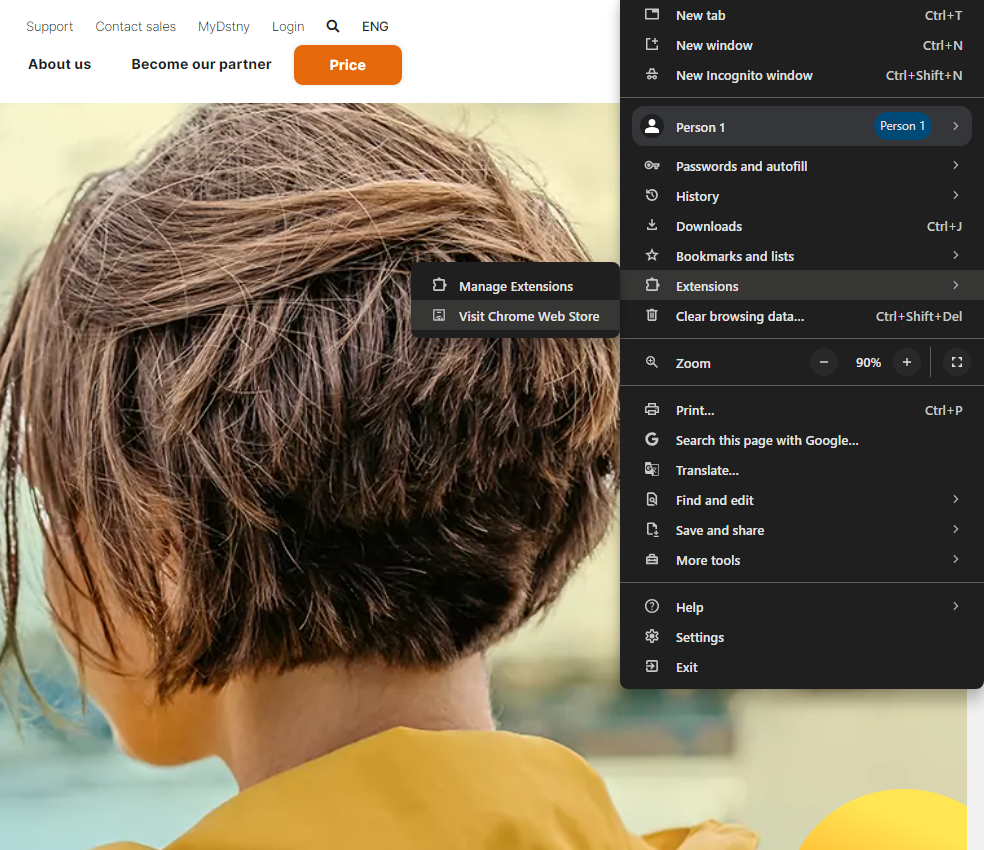984x850 pixels.
Task: Click the orange Price button
Action: point(348,65)
